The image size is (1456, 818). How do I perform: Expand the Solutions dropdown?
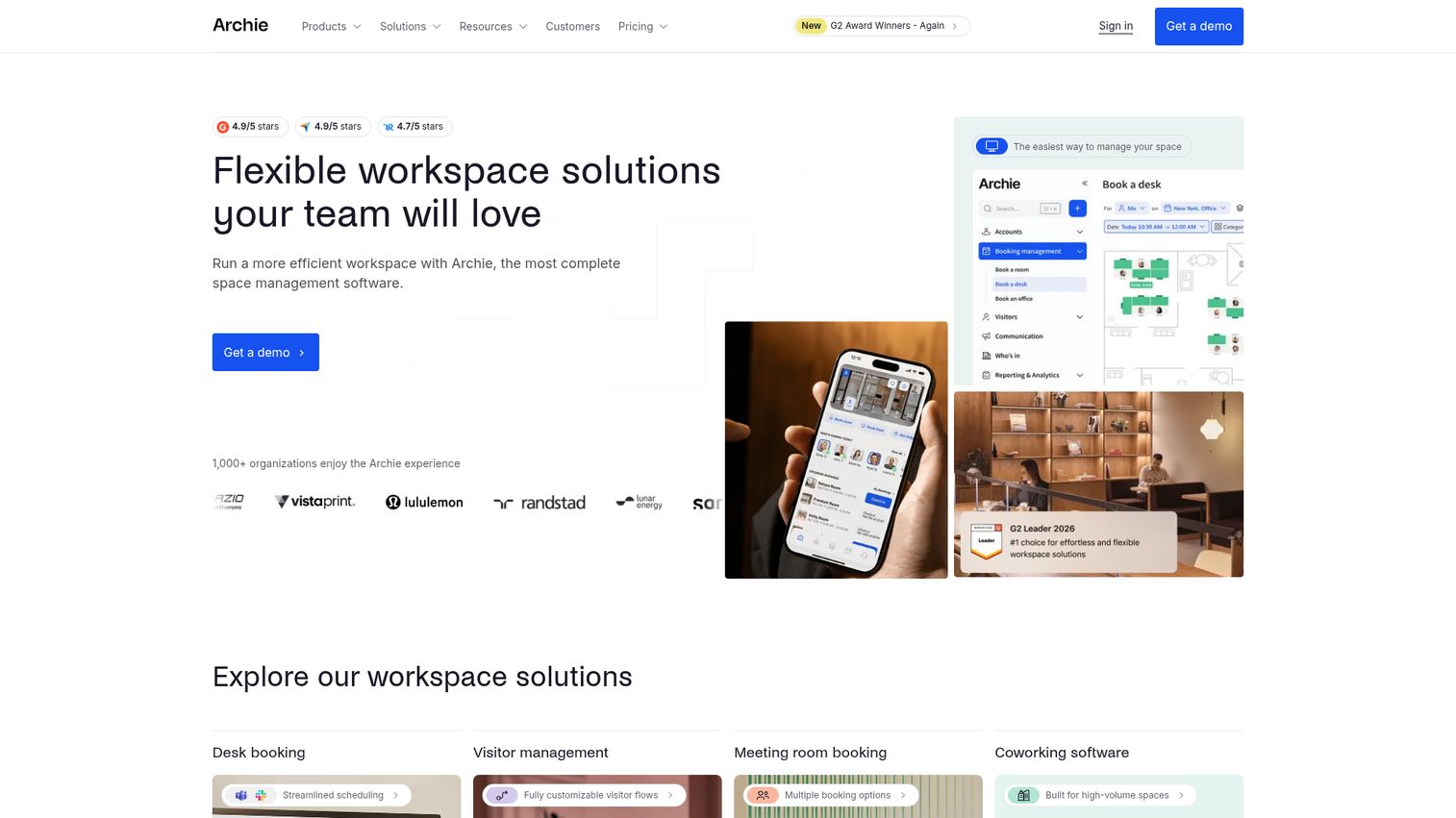click(x=410, y=26)
